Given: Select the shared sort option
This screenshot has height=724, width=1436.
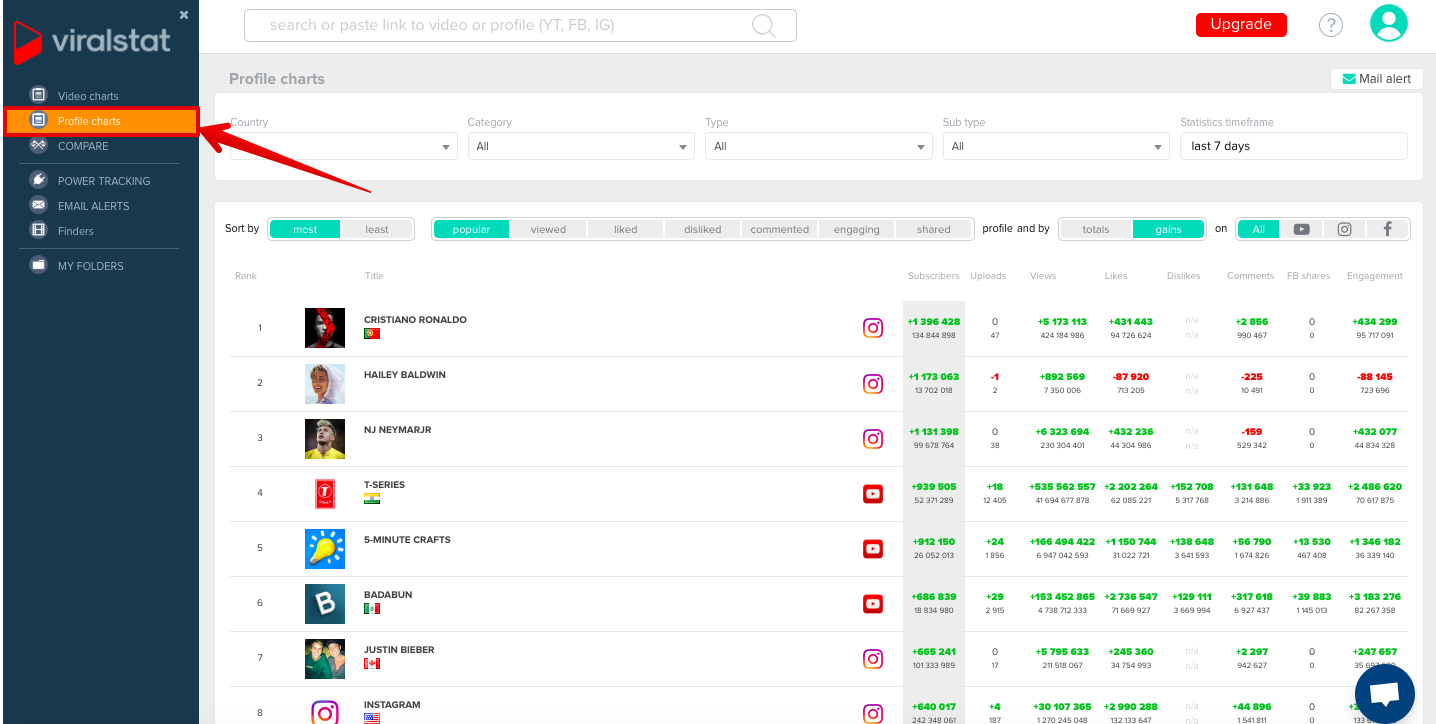Looking at the screenshot, I should pos(934,229).
